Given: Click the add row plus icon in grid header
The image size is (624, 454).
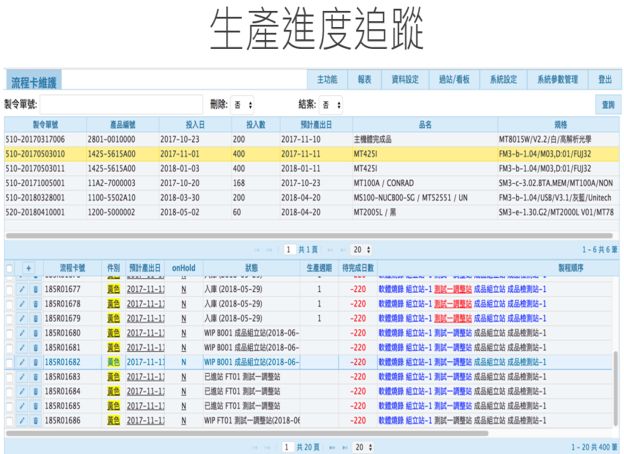Looking at the screenshot, I should tap(29, 269).
